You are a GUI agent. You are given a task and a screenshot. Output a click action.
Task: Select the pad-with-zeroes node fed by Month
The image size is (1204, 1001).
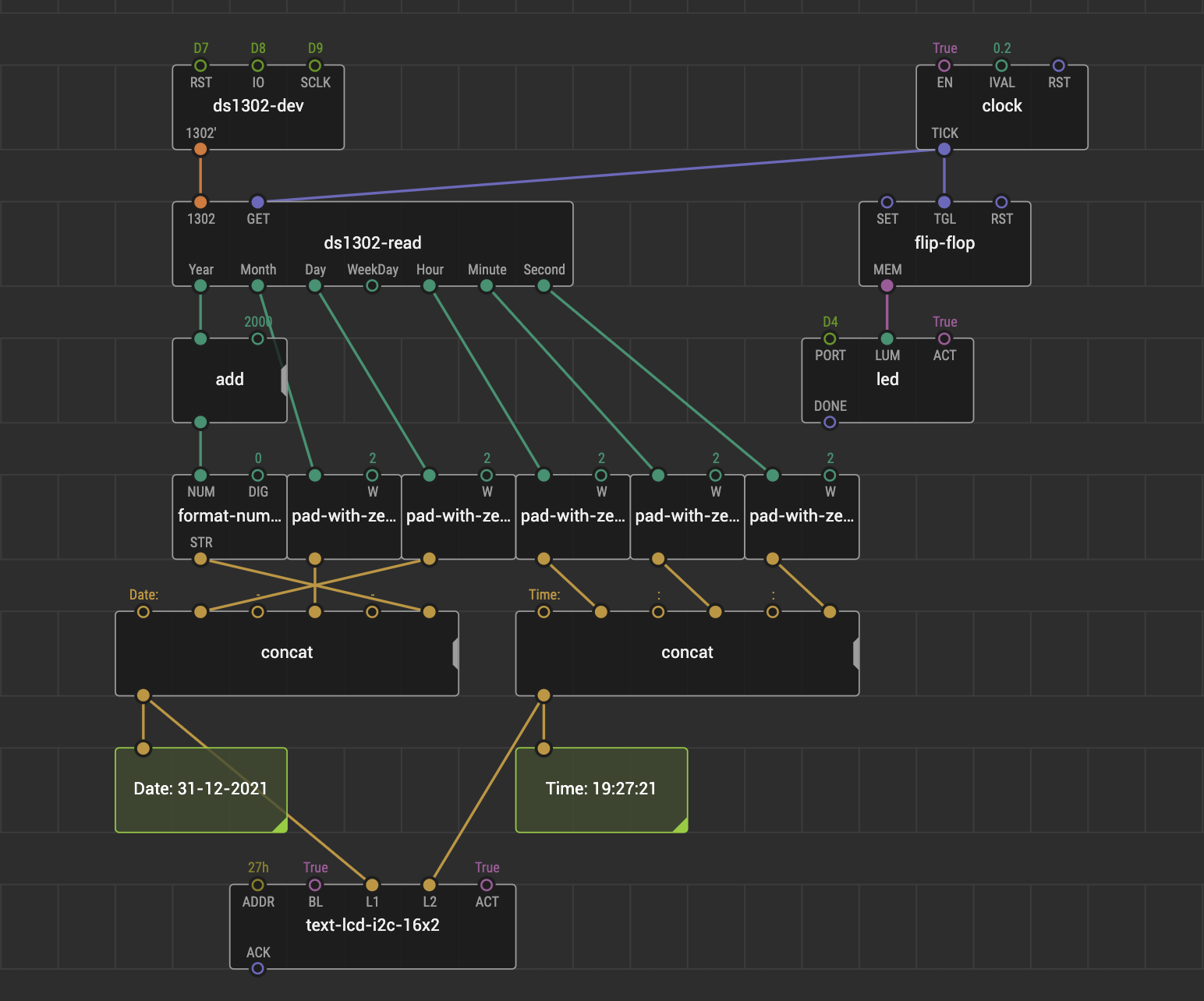pyautogui.click(x=344, y=517)
